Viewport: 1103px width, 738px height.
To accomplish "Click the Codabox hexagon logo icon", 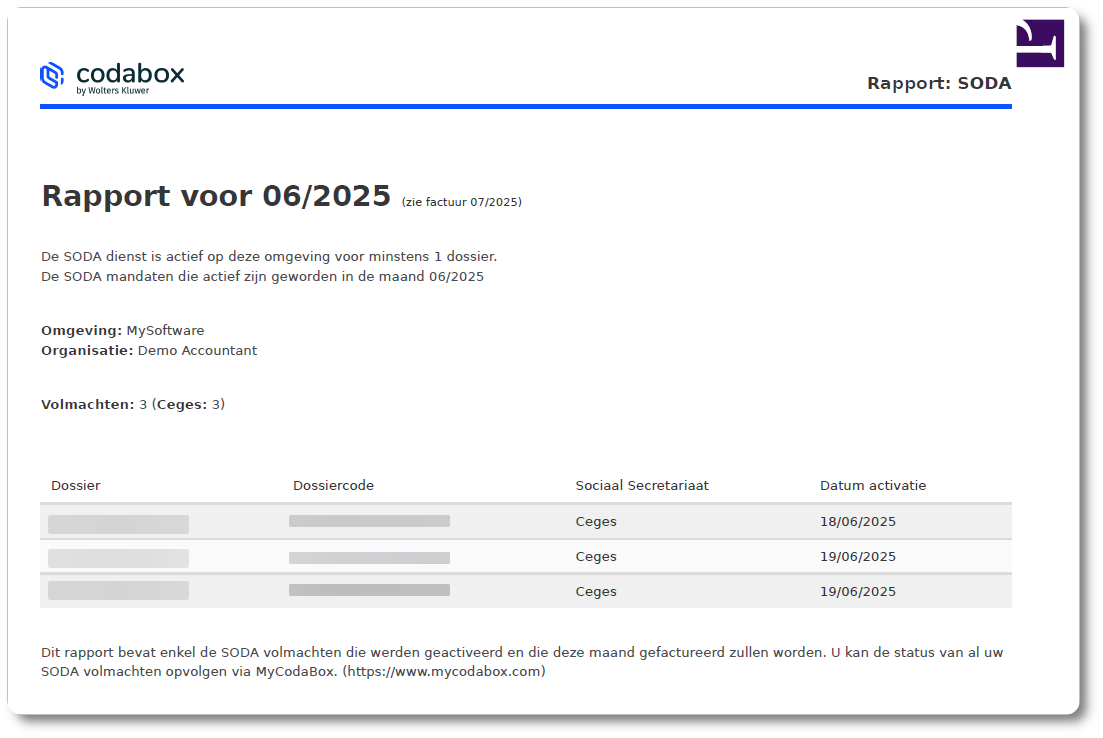I will [53, 75].
